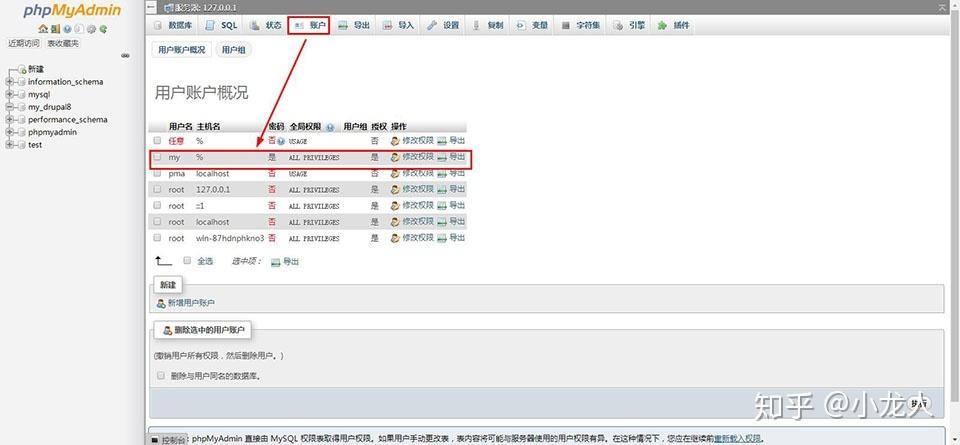The width and height of the screenshot is (960, 445).
Task: Export selected items via 选中项 导出
Action: click(x=285, y=261)
